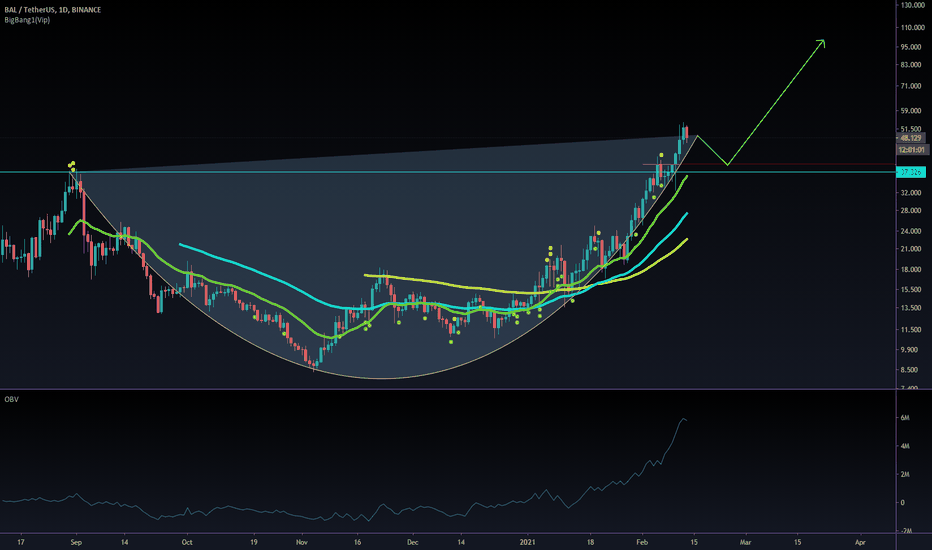Click the current price label 48.129

pyautogui.click(x=912, y=138)
